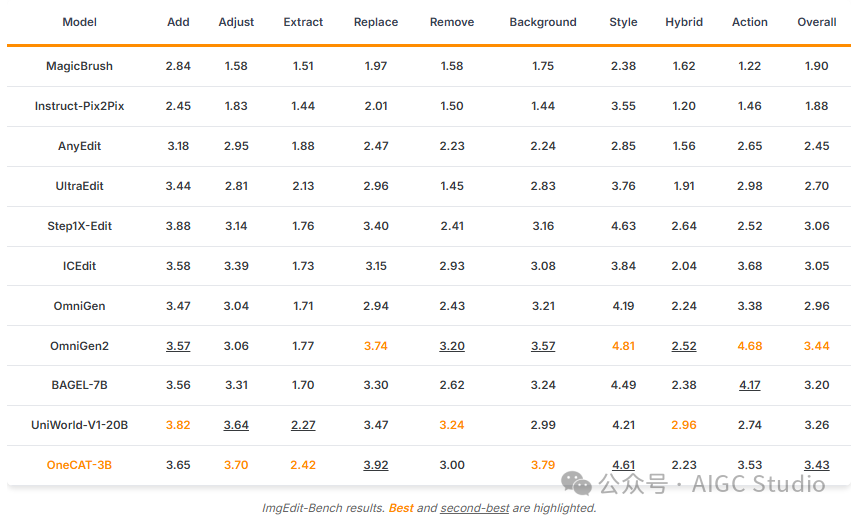
Task: Click UltraEdit Overall score 2.70
Action: (x=817, y=186)
